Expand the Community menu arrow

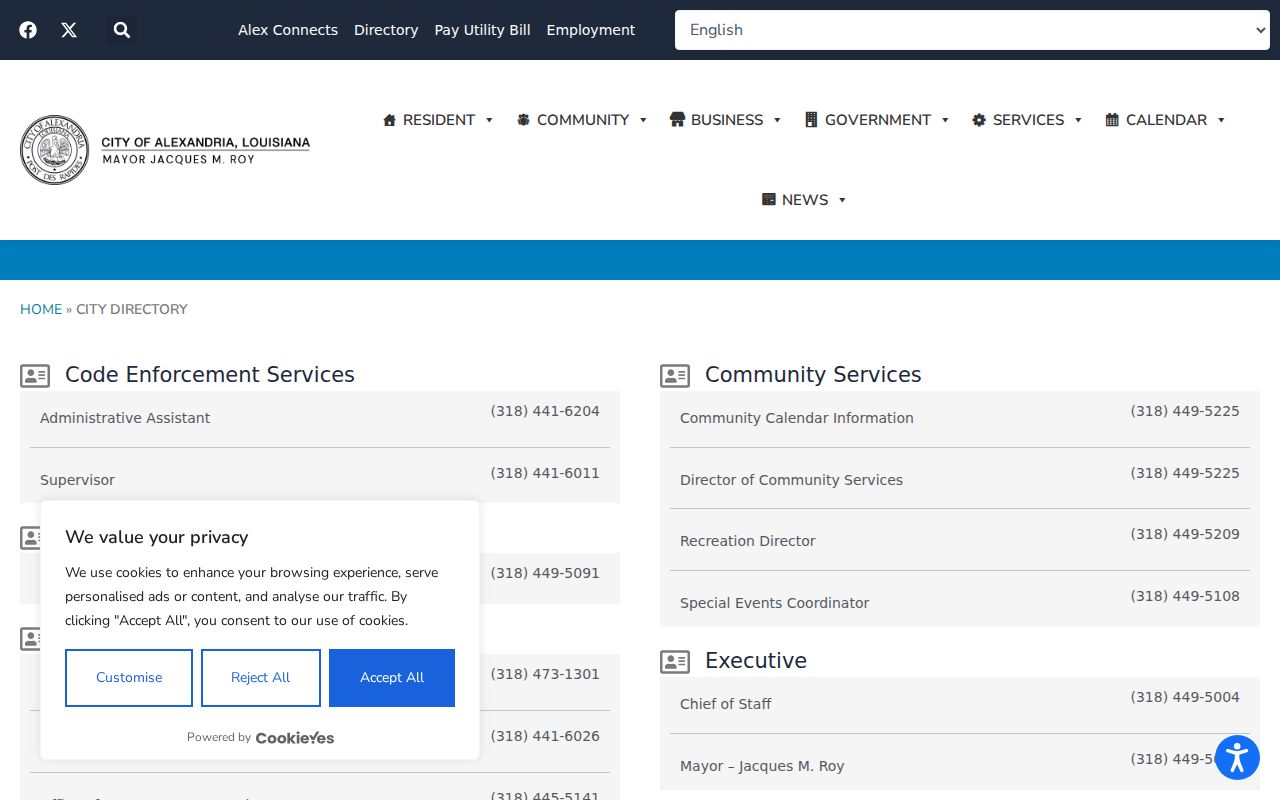pos(643,120)
